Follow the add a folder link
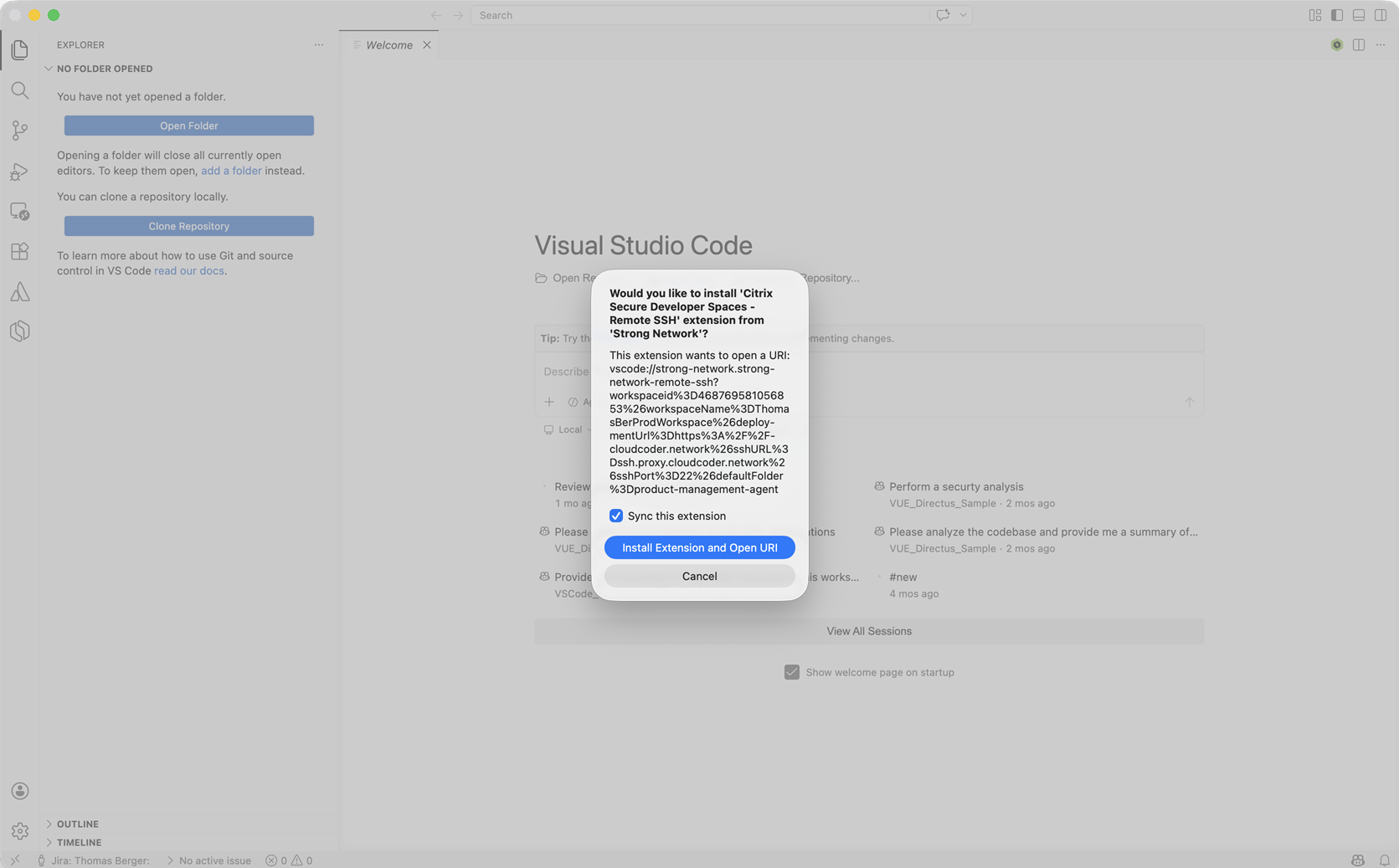Screen dimensions: 1399x868 231,171
